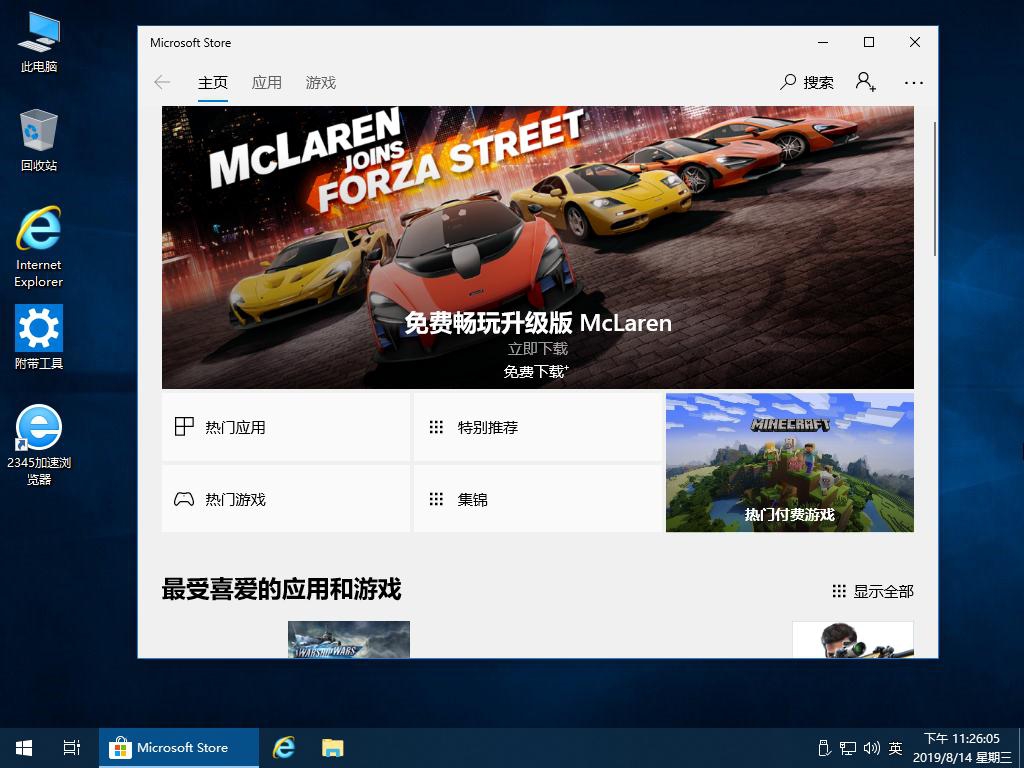
Task: Click the sign-in account icon
Action: (865, 82)
